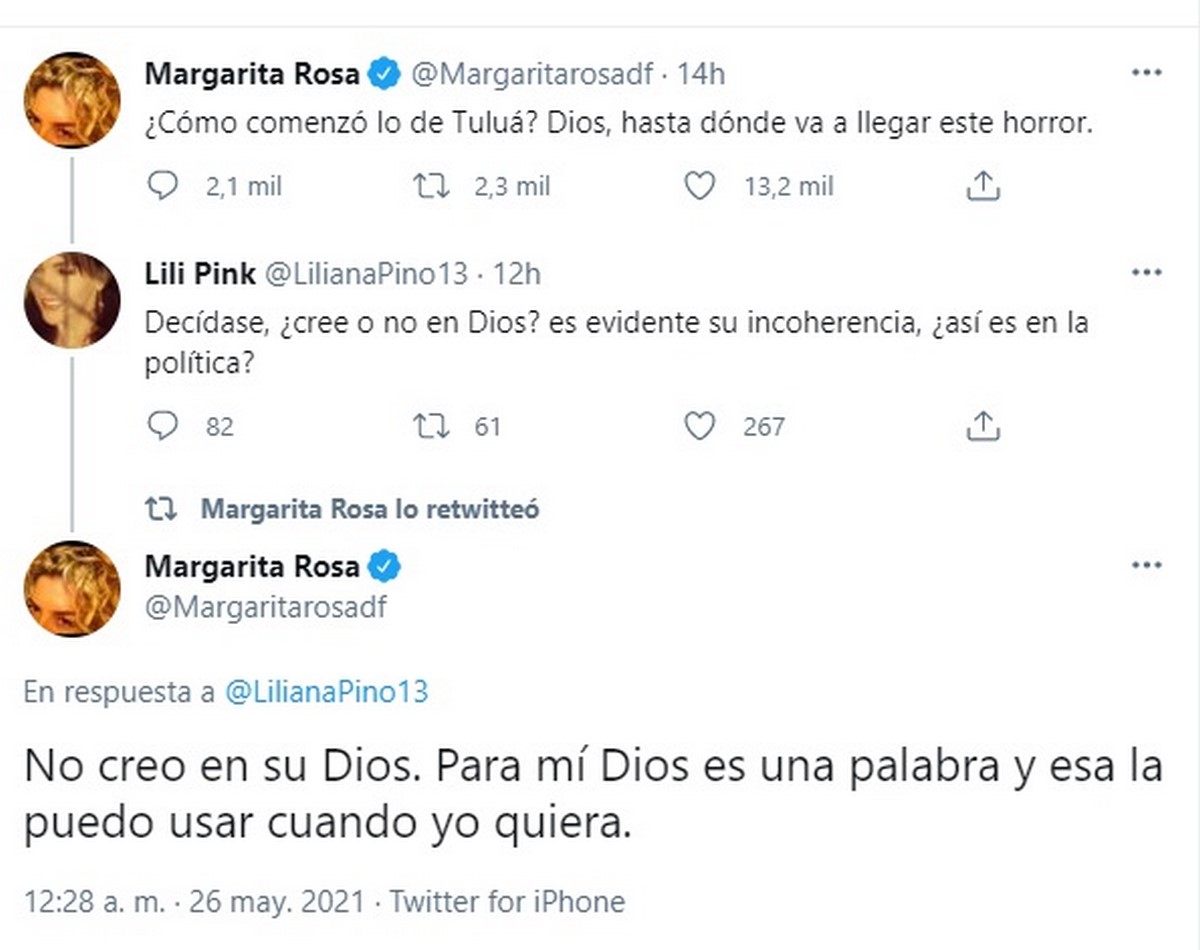Reply to Lili Pink's tweet
1200x950 pixels.
coord(162,427)
